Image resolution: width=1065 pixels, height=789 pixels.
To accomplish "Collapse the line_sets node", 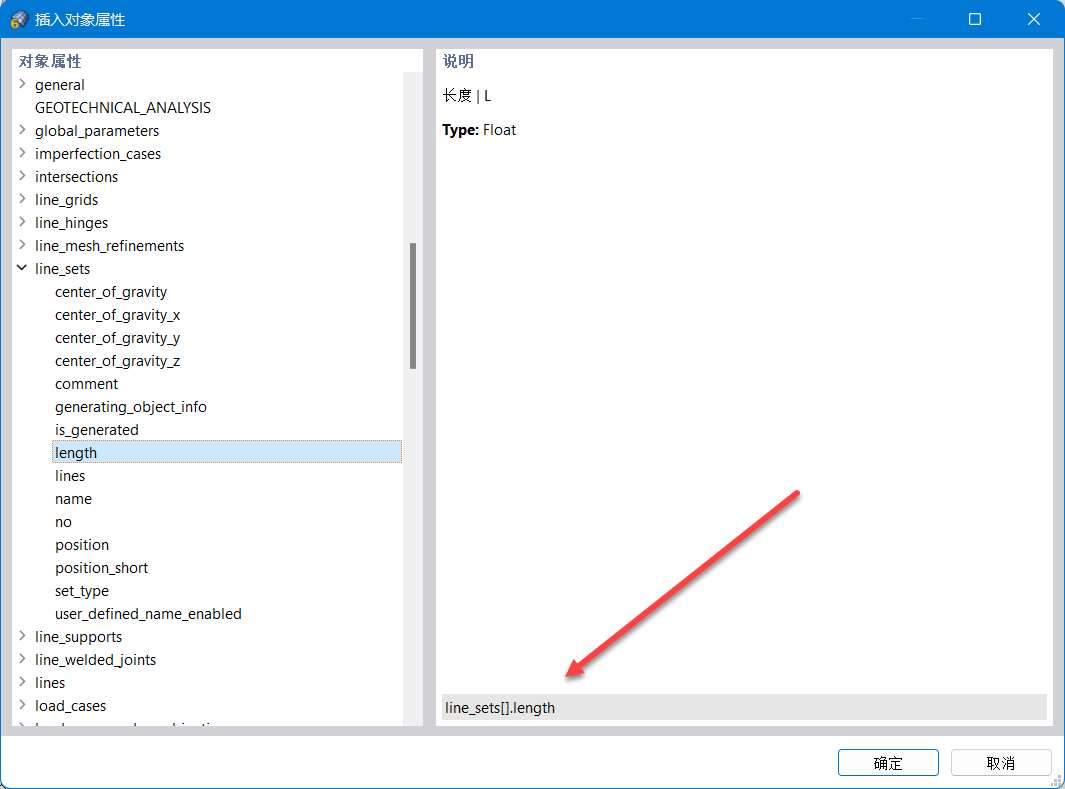I will 22,268.
